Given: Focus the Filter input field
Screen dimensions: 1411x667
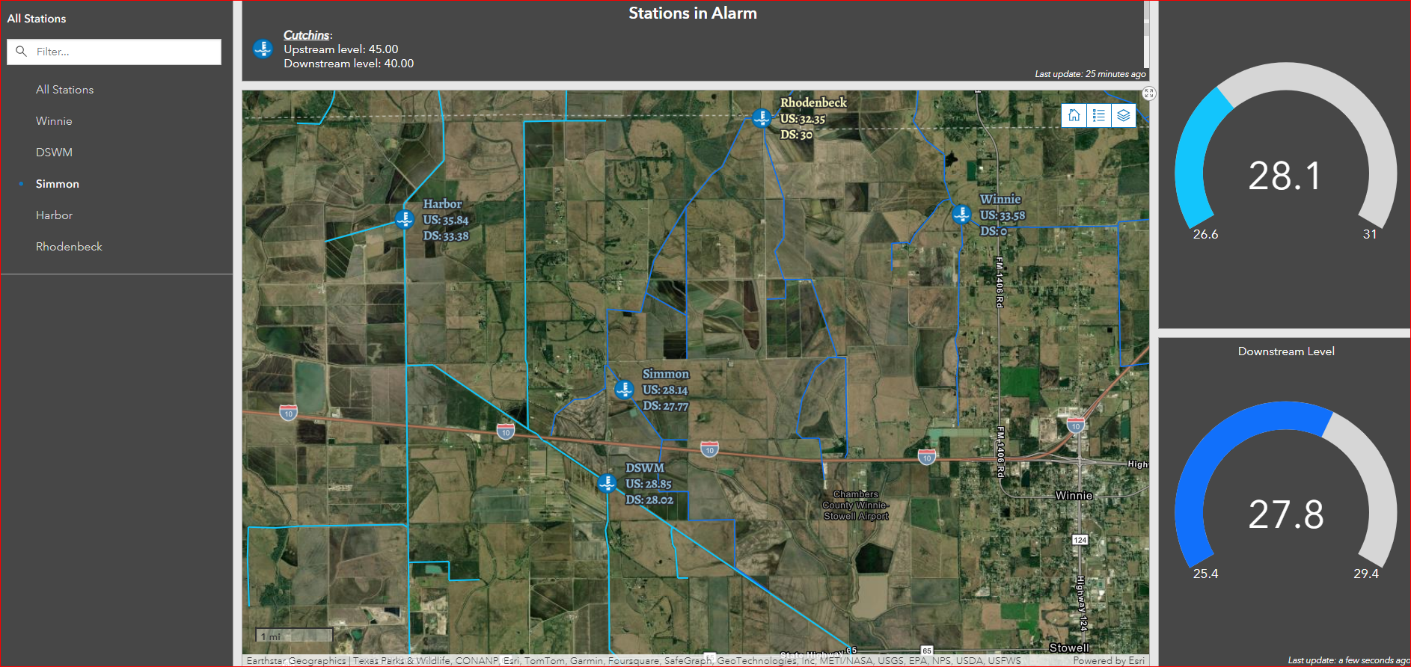Looking at the screenshot, I should [114, 52].
